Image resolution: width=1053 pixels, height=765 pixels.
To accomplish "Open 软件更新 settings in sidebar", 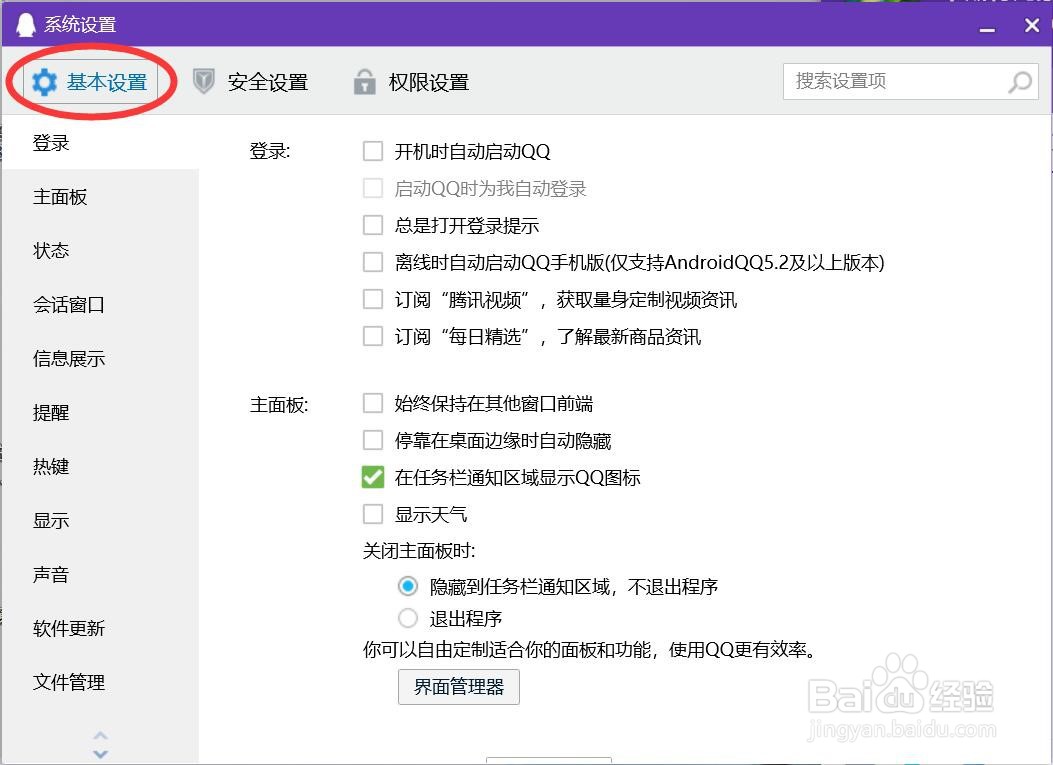I will [x=101, y=628].
